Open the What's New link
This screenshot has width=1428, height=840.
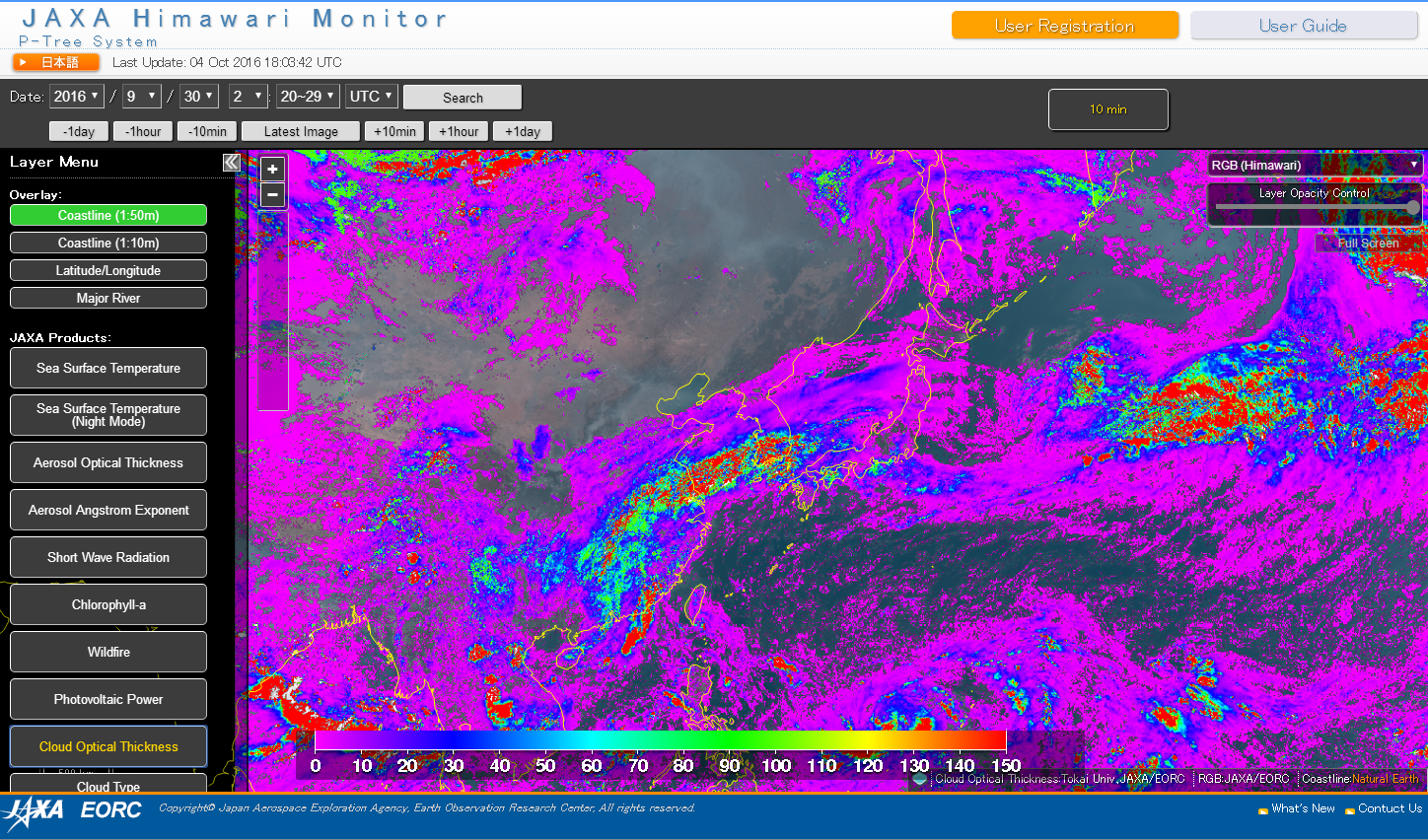1302,808
